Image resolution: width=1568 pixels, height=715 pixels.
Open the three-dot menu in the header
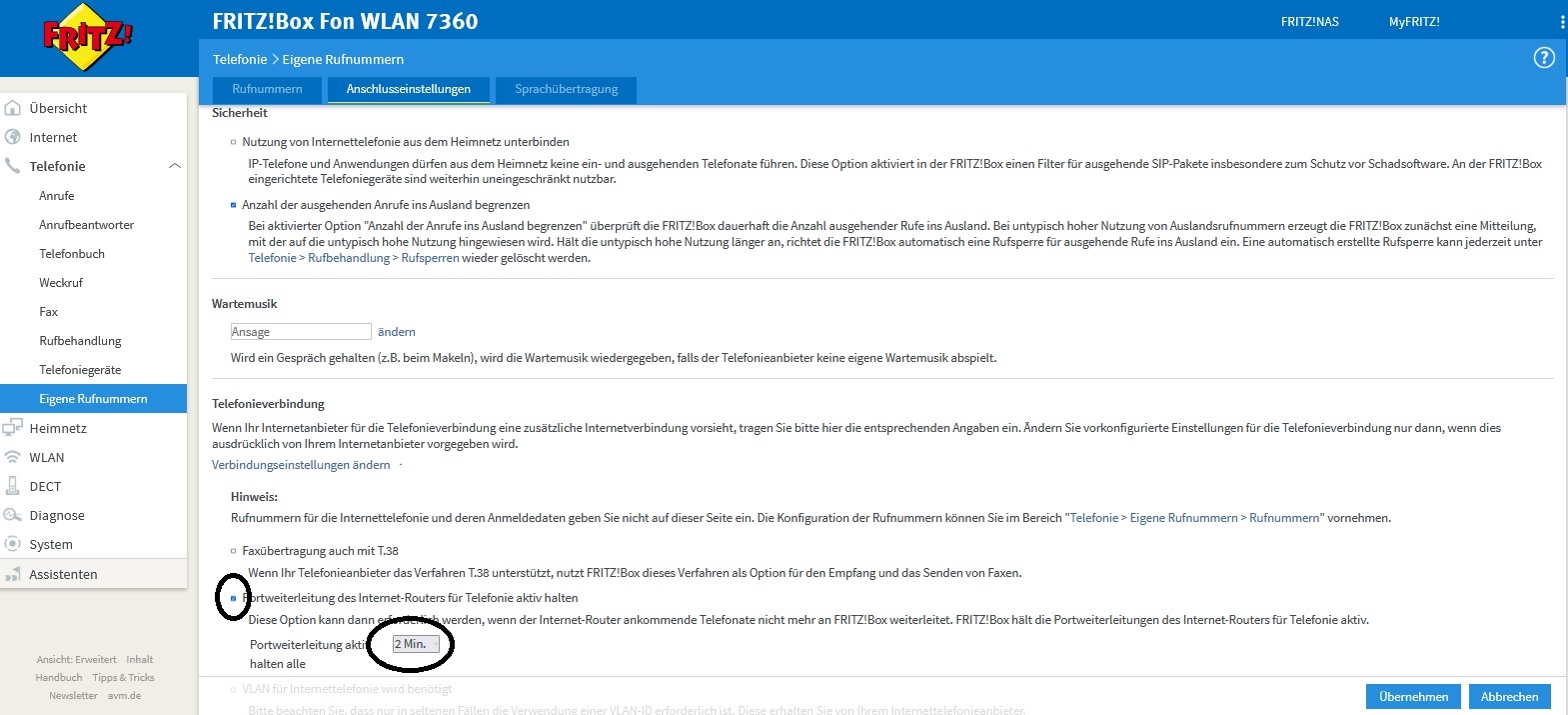click(x=1562, y=22)
